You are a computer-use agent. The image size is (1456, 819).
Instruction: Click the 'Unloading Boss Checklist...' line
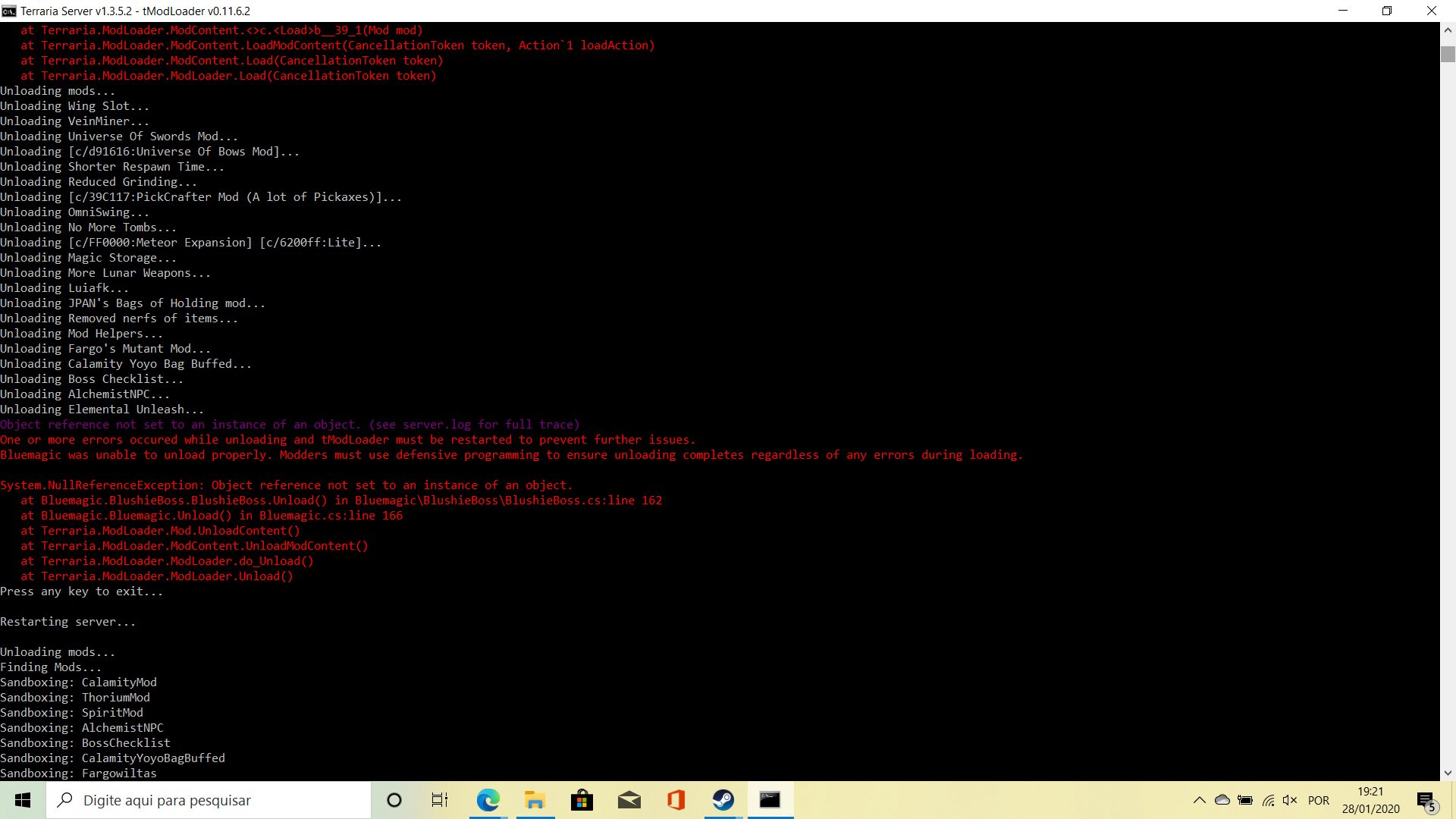tap(92, 379)
